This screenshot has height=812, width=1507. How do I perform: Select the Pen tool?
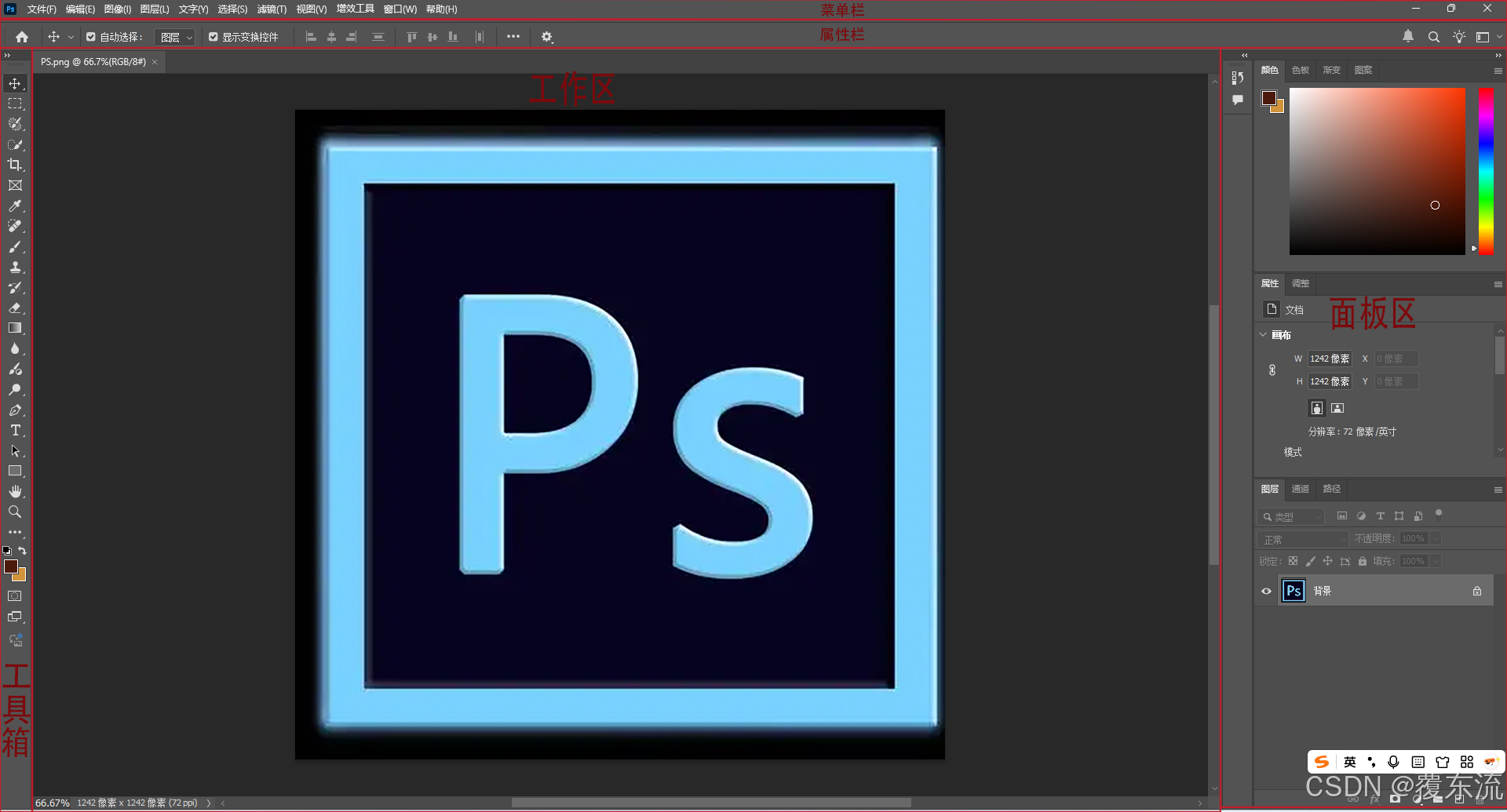(x=15, y=410)
